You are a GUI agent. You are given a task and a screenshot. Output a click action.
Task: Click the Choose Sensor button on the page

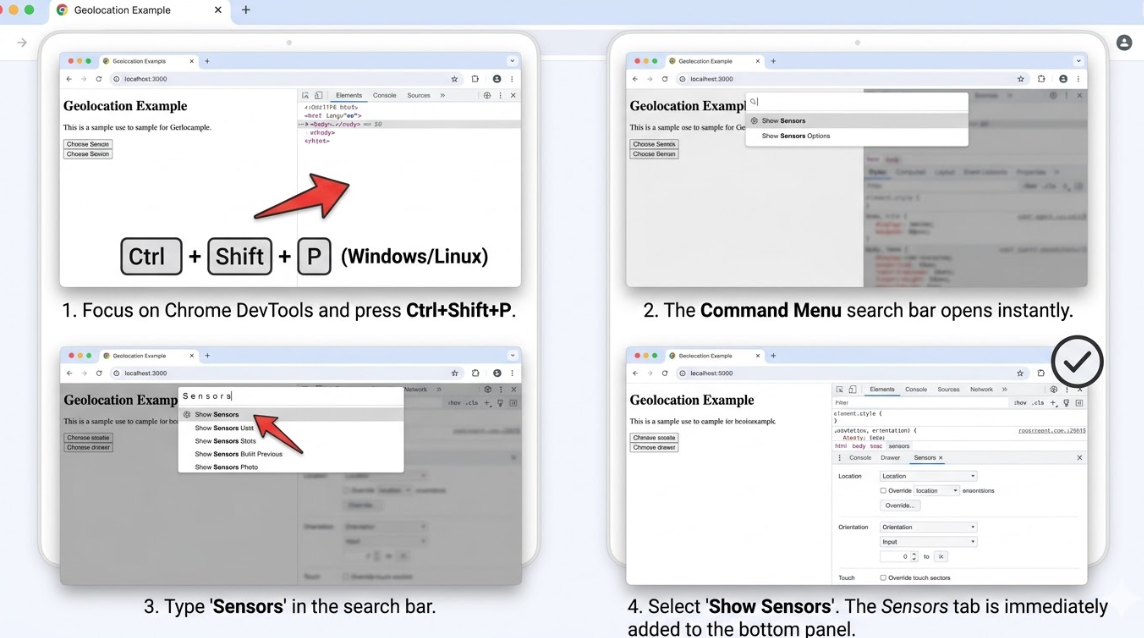[87, 144]
